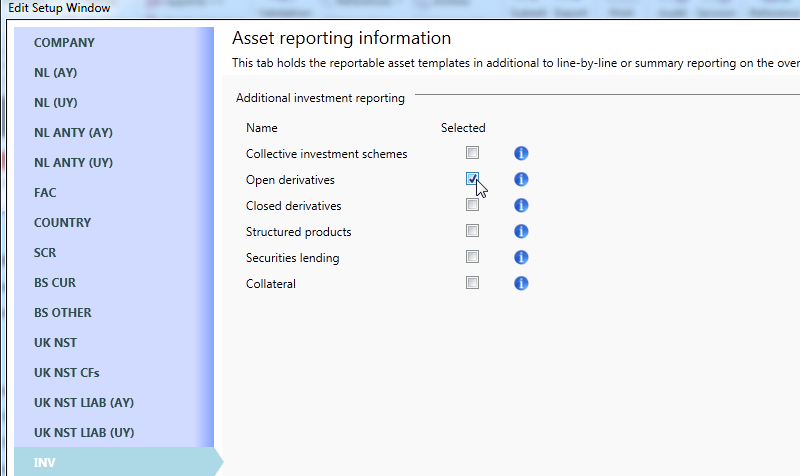The width and height of the screenshot is (800, 476).
Task: Click the active INV tab
Action: [x=117, y=462]
